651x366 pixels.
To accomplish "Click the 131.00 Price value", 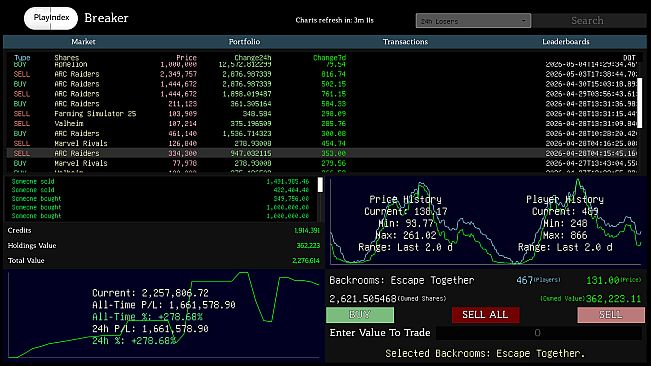I will pos(602,281).
